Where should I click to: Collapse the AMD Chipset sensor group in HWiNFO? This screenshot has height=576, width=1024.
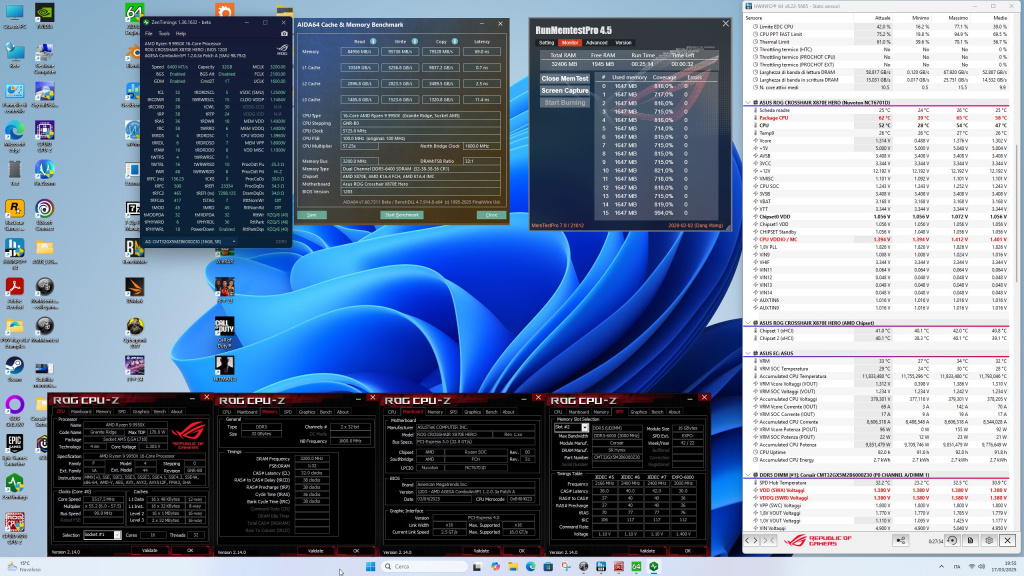[x=748, y=323]
